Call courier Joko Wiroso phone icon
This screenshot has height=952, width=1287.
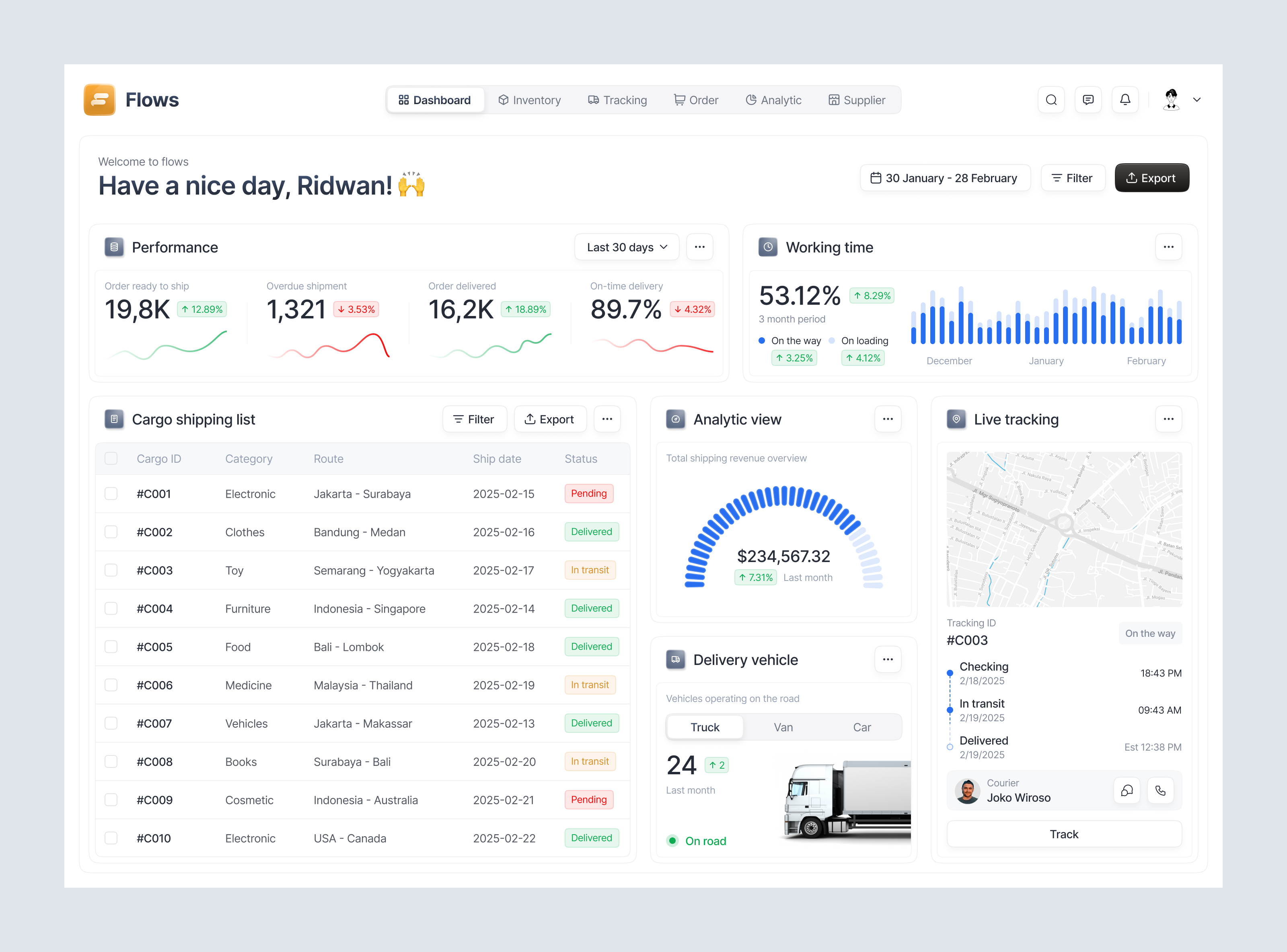1160,791
